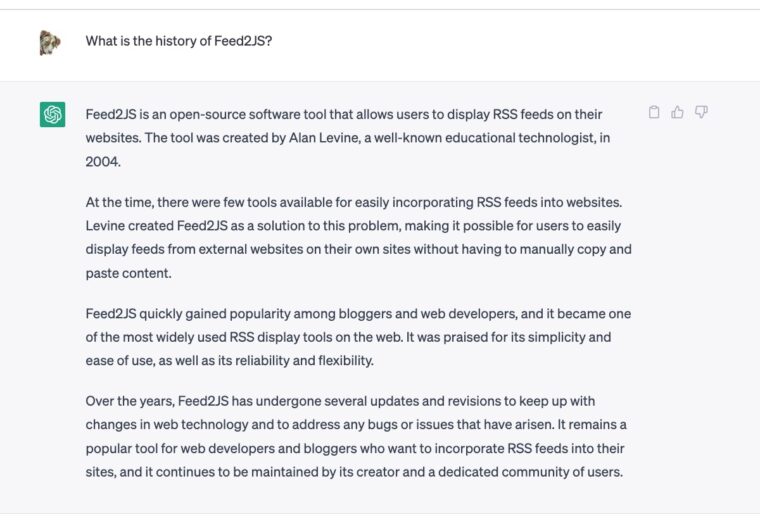Click the paragraph beginning "Over the years"
Image resolution: width=760 pixels, height=524 pixels.
(x=356, y=437)
